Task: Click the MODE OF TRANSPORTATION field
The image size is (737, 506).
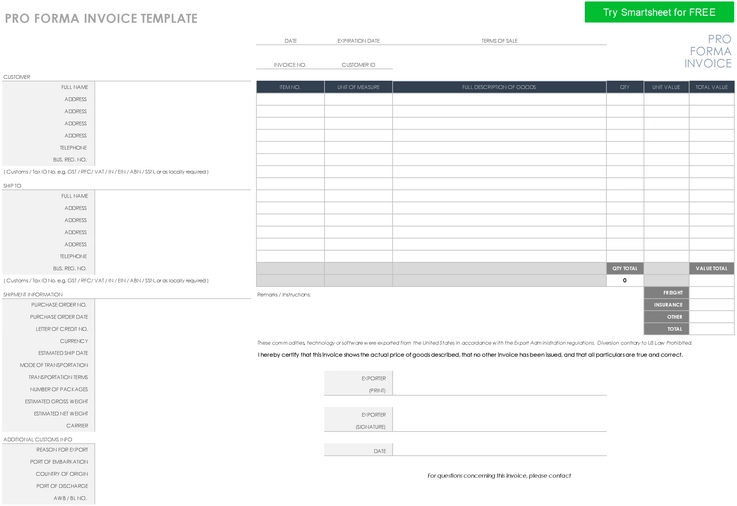Action: [173, 365]
